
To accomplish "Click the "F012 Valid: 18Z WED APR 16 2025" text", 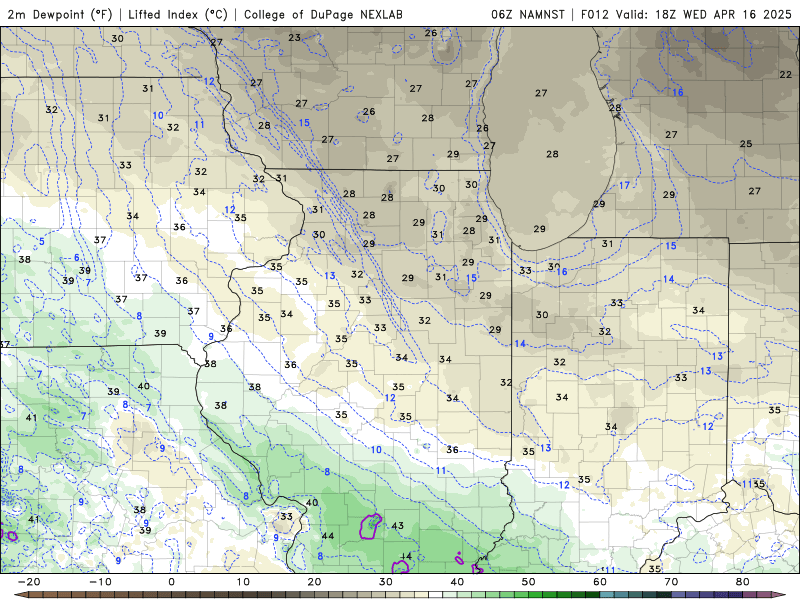I will (686, 14).
